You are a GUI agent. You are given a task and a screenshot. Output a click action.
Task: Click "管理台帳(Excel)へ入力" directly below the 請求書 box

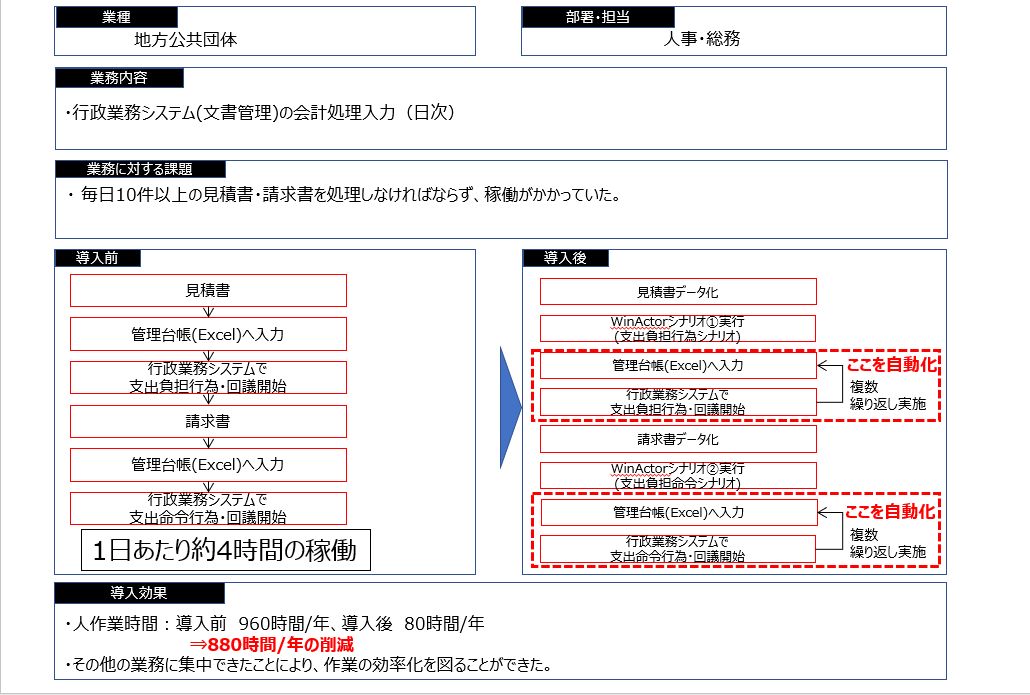(x=208, y=465)
